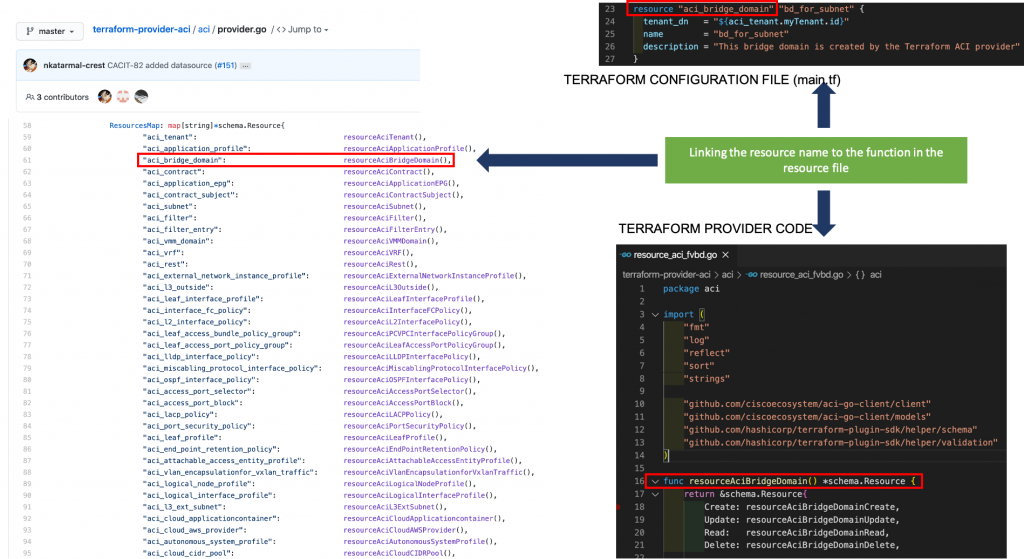Image resolution: width=1024 pixels, height=559 pixels.
Task: Collapse the resourceAciBridgeDomain function fold arrow
Action: pyautogui.click(x=655, y=481)
